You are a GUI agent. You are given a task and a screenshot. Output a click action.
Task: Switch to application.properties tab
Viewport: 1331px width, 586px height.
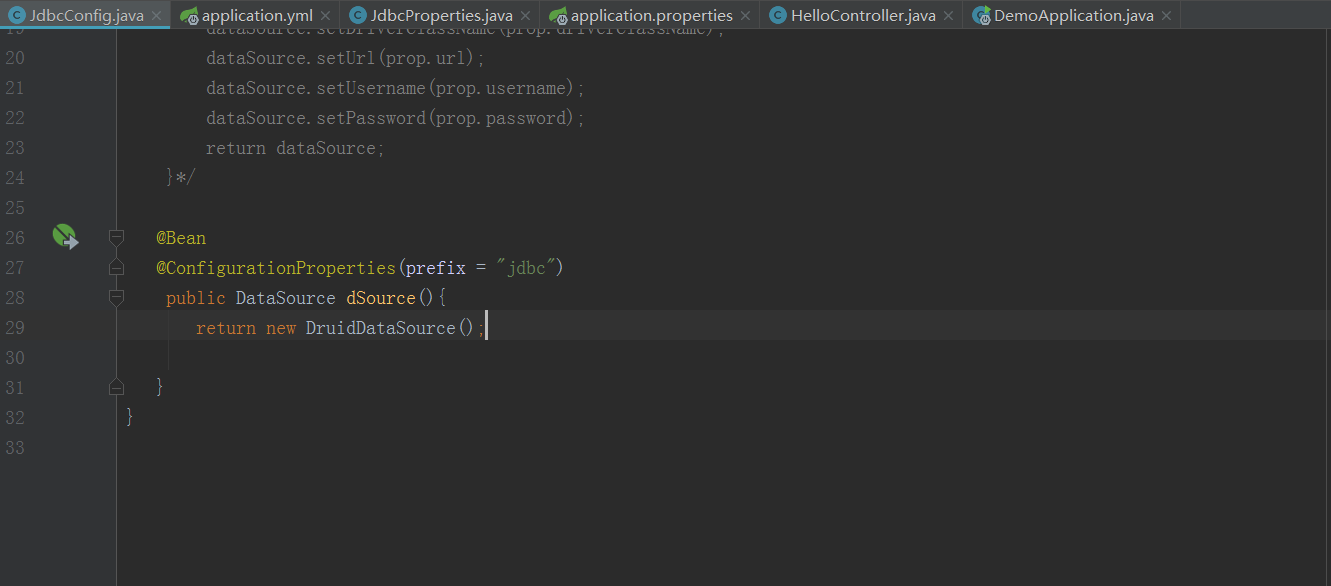coord(651,15)
